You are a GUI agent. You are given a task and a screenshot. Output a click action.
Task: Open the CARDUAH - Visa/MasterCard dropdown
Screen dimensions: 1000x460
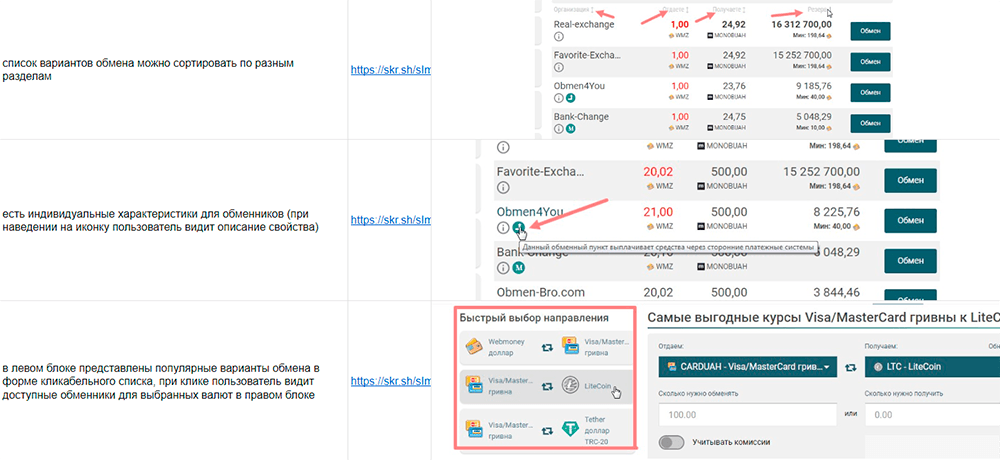[x=747, y=367]
